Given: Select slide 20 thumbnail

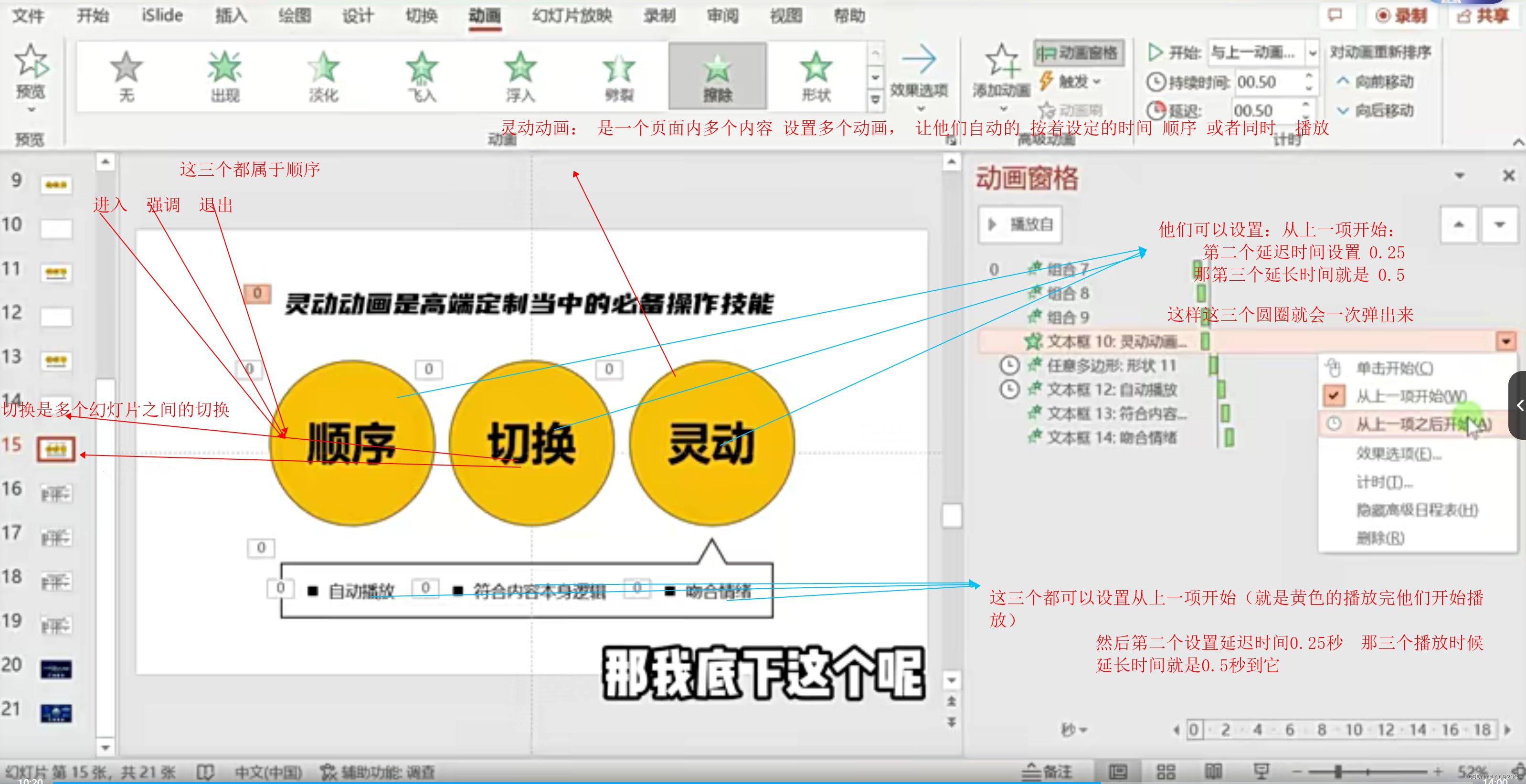Looking at the screenshot, I should pos(56,669).
